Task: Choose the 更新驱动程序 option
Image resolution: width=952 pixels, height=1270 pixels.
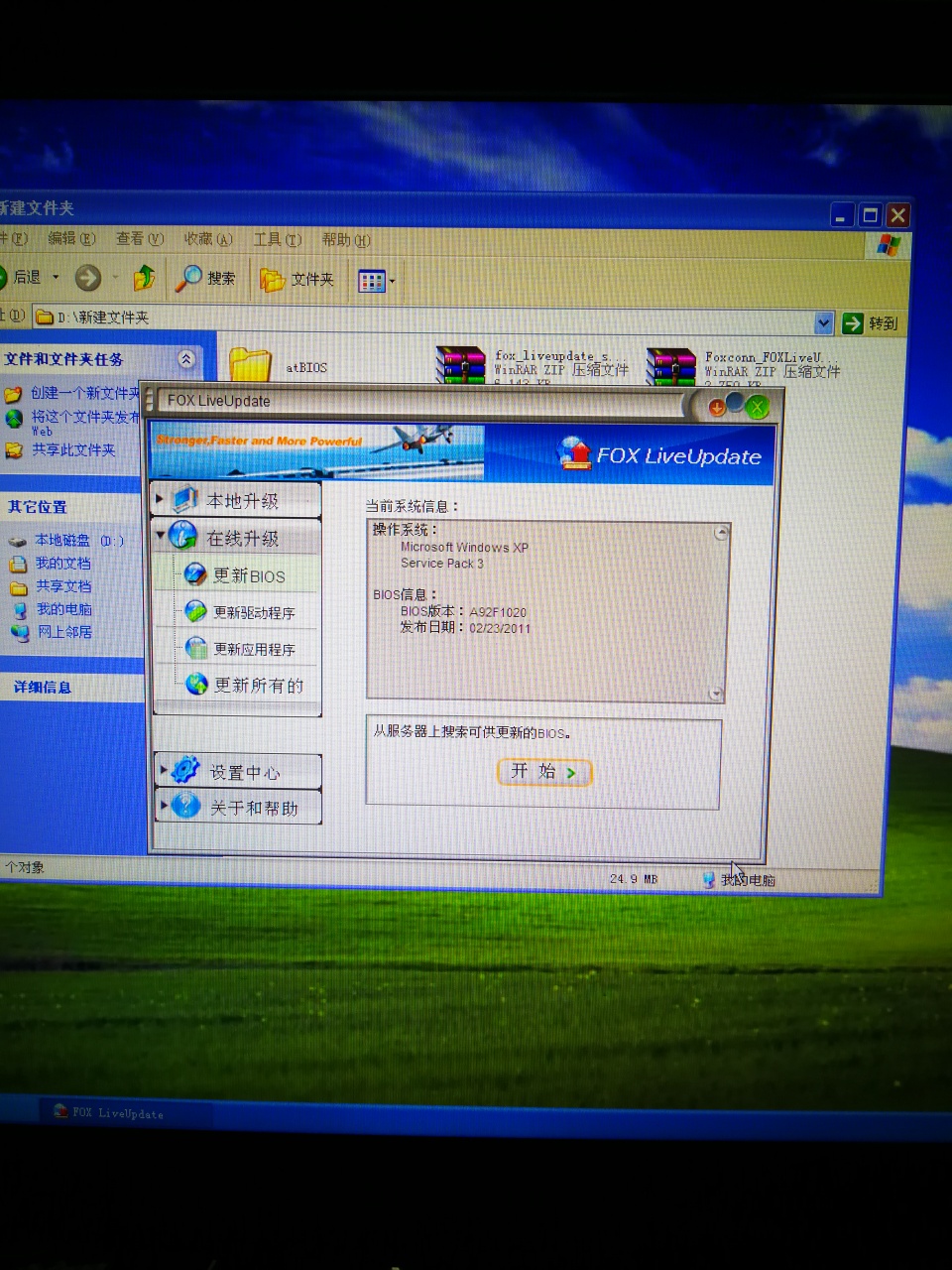Action: click(x=241, y=612)
